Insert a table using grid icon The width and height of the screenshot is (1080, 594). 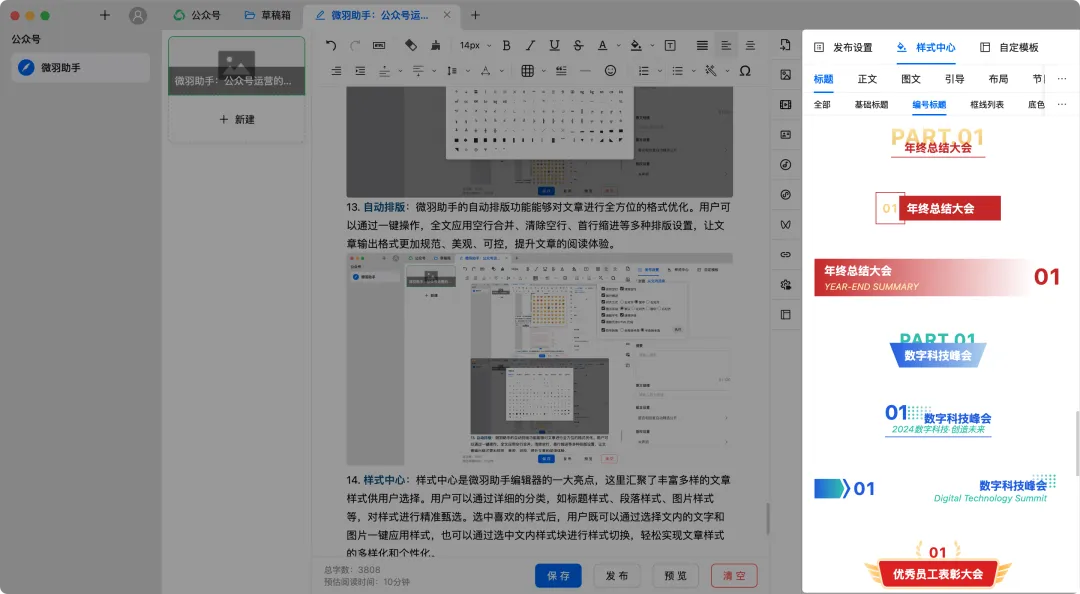pos(528,71)
